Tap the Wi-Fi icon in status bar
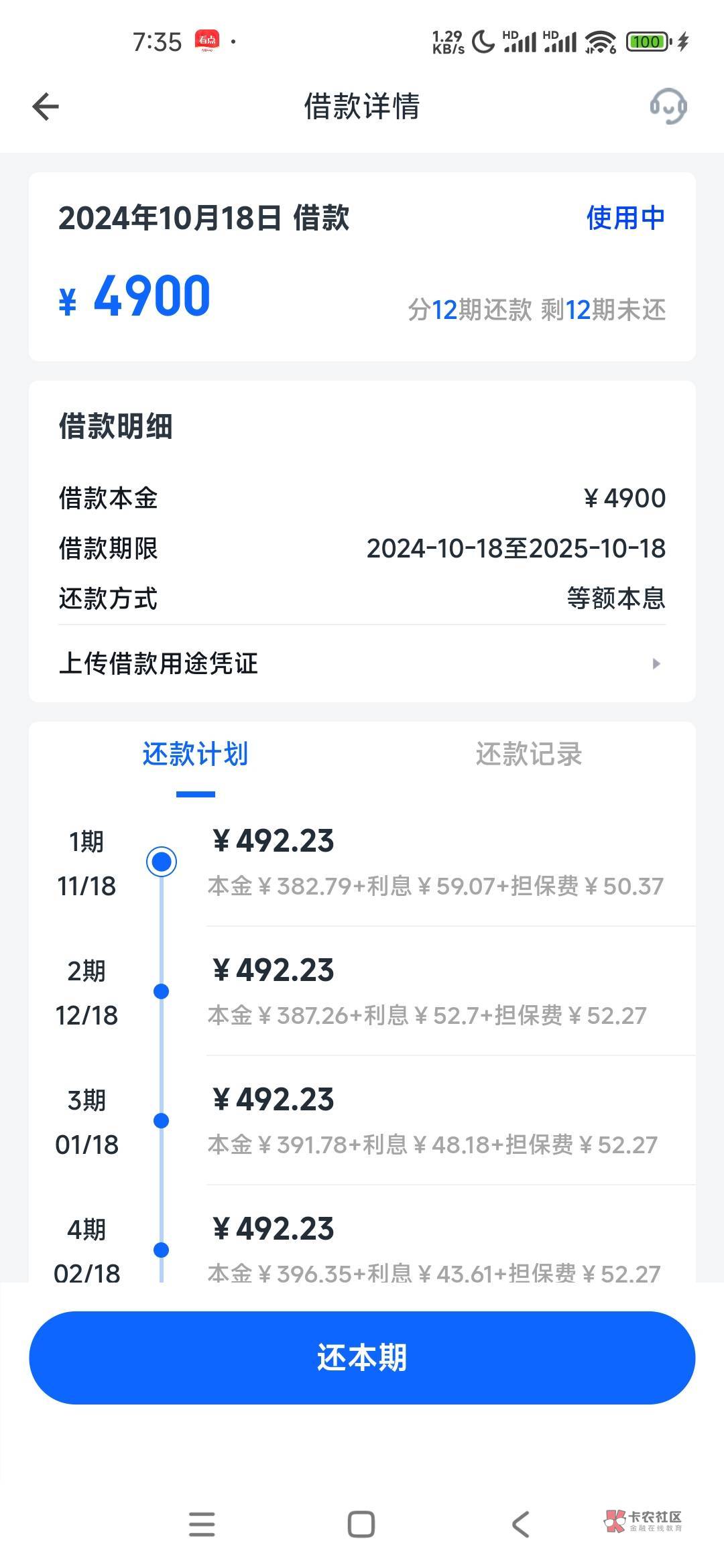The height and width of the screenshot is (1568, 724). 600,42
